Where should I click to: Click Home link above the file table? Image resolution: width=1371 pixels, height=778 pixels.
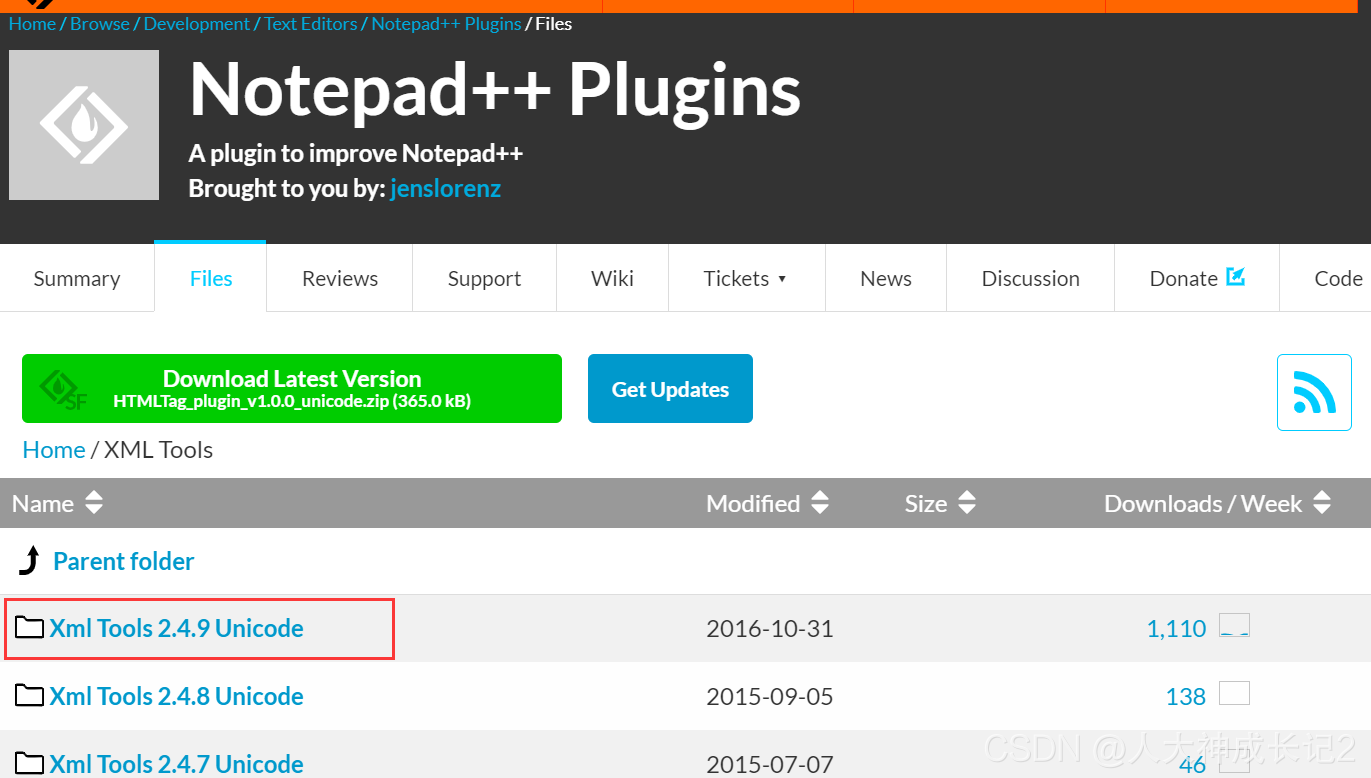pos(54,449)
